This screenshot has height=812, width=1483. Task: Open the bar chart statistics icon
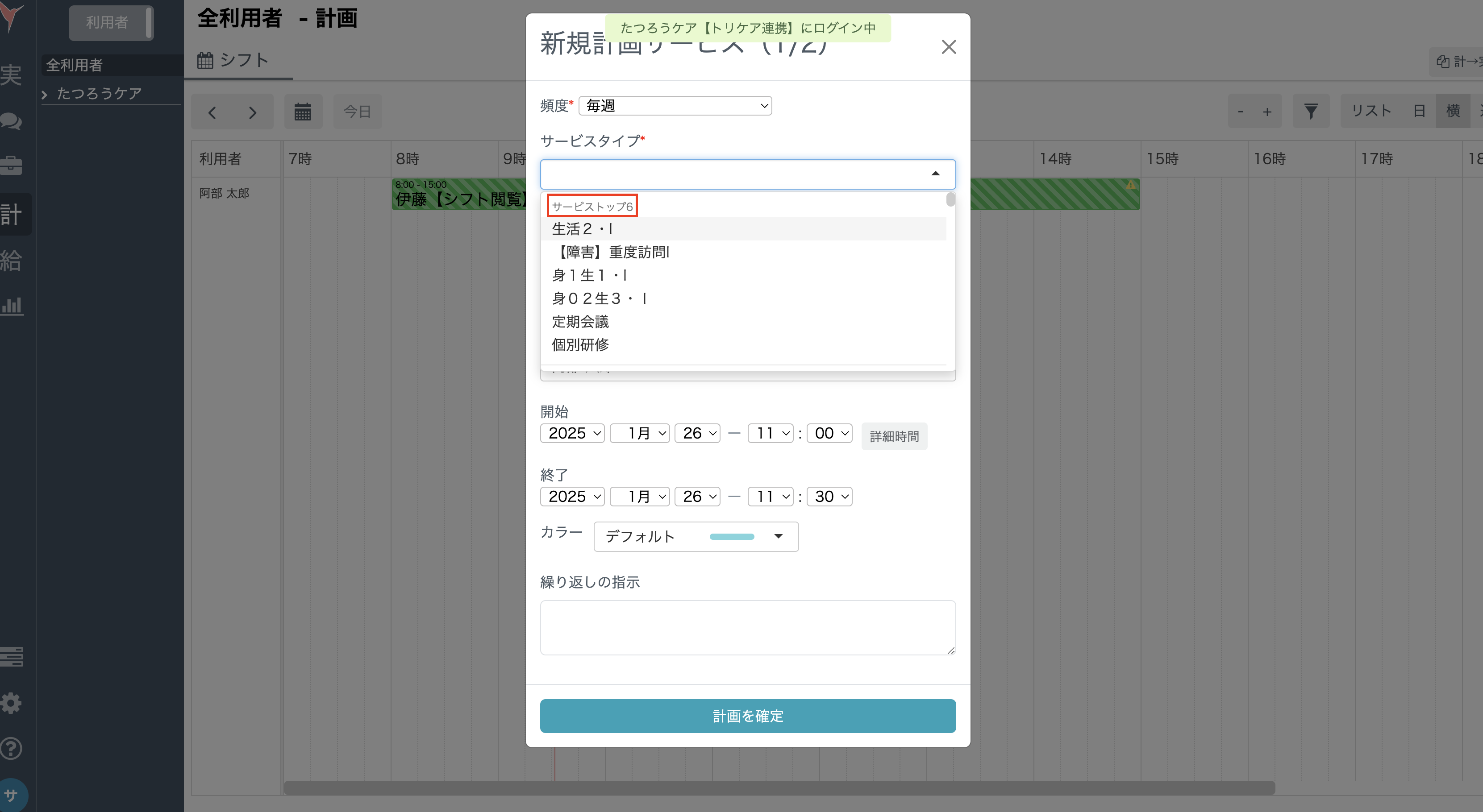[12, 306]
